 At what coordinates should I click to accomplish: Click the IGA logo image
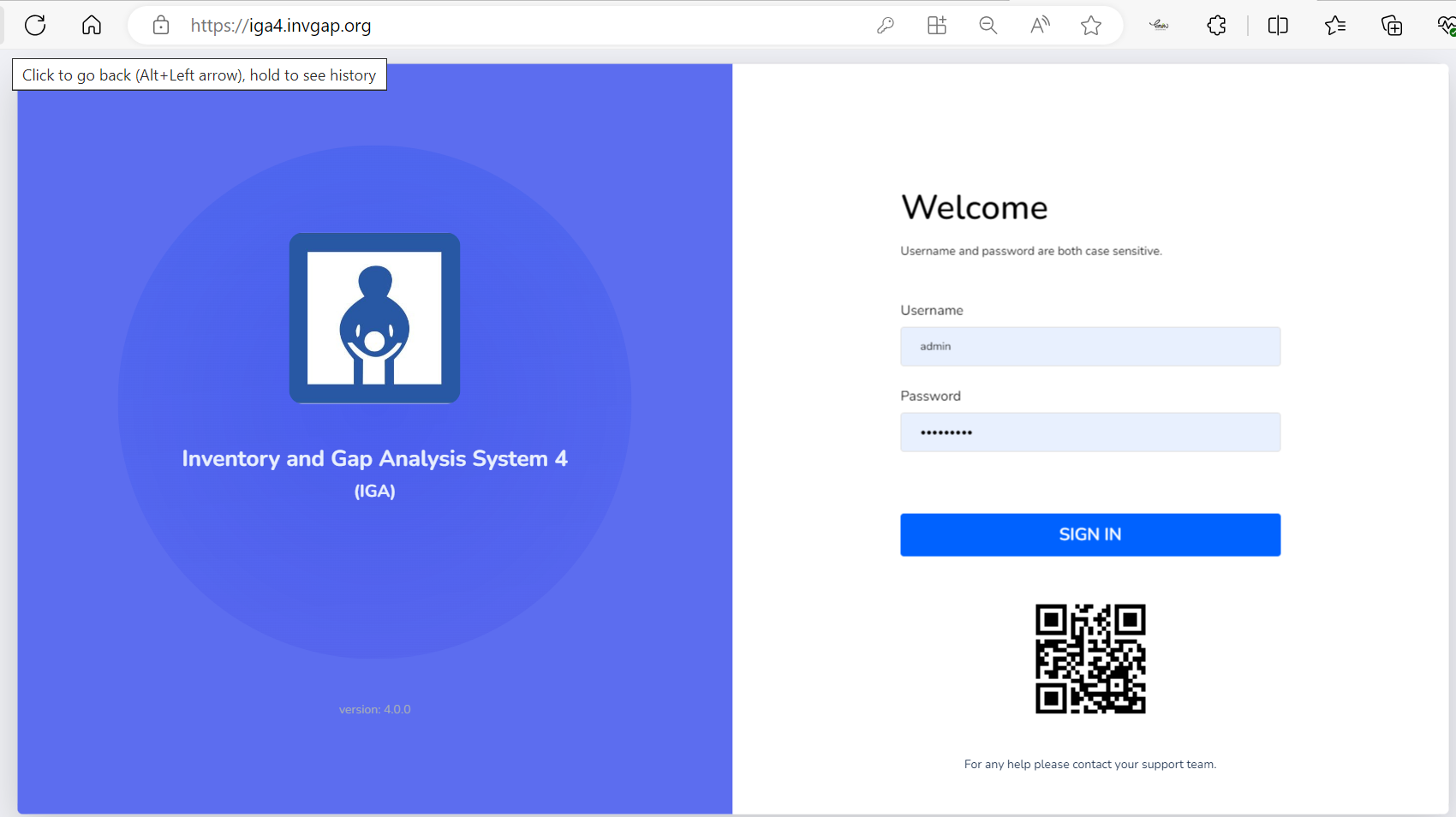tap(374, 318)
